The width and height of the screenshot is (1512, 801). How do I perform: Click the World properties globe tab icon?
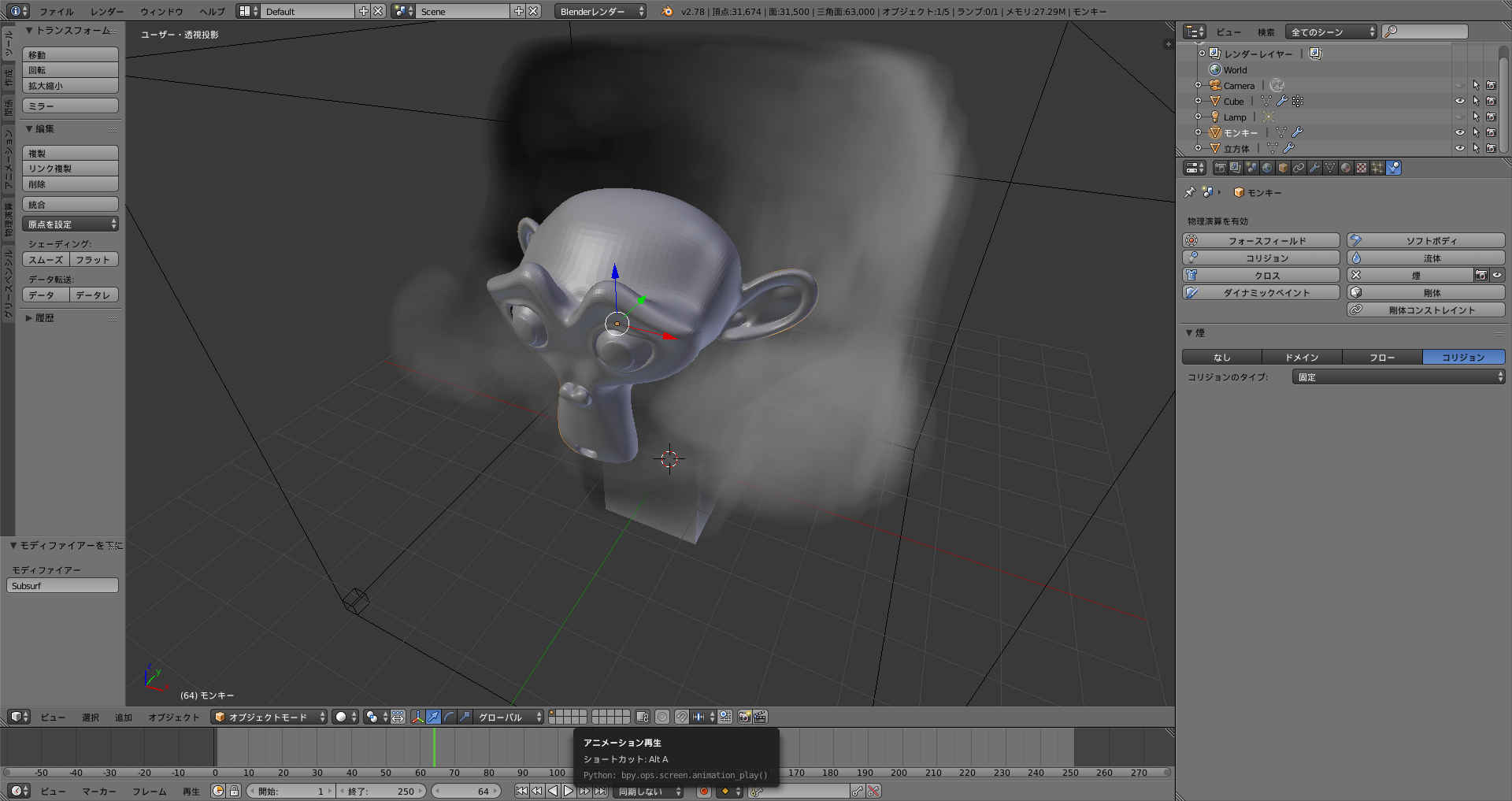[1267, 168]
